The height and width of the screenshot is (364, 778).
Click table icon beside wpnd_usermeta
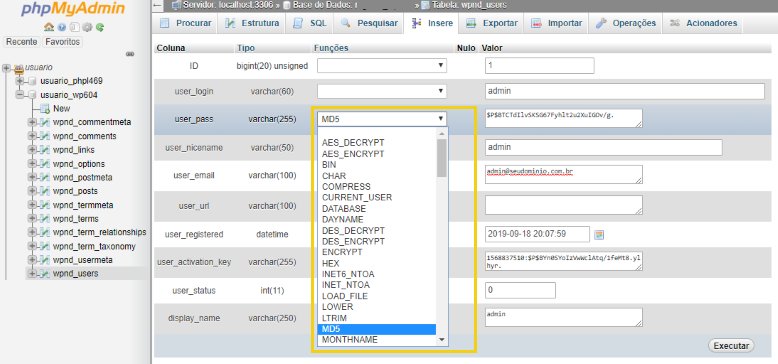click(44, 260)
